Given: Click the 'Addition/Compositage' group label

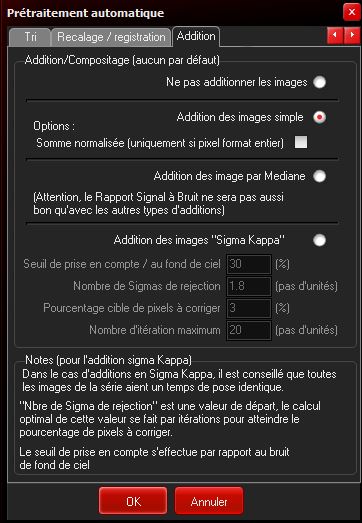Looking at the screenshot, I should [122, 60].
